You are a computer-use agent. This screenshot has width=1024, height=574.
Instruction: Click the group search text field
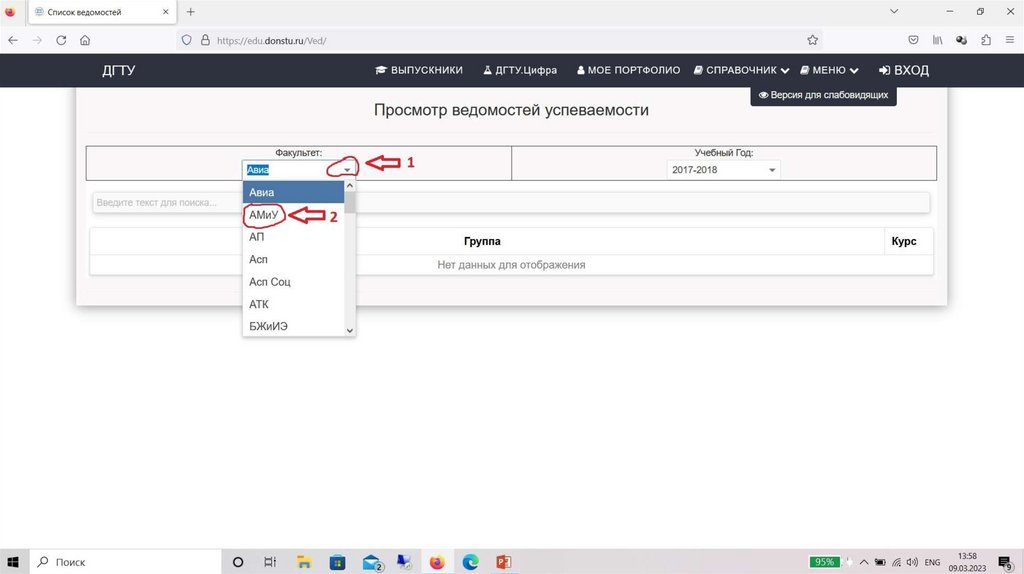pos(510,202)
